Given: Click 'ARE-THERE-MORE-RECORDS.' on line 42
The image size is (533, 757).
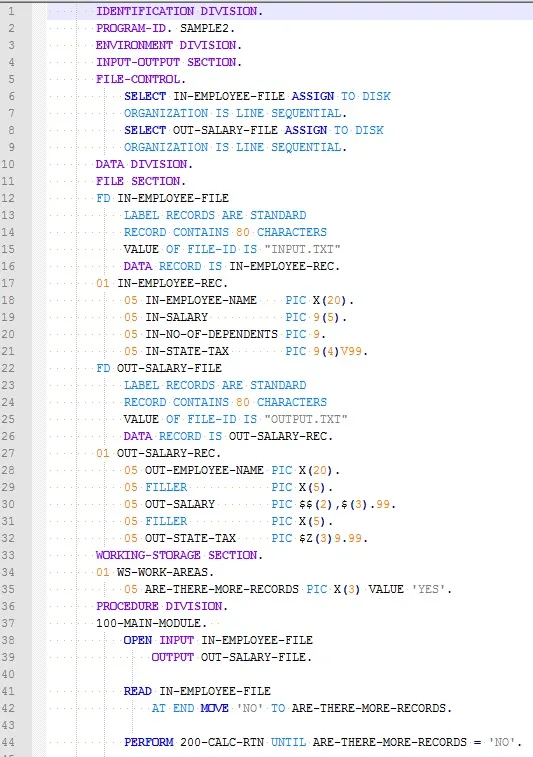Looking at the screenshot, I should (x=372, y=708).
